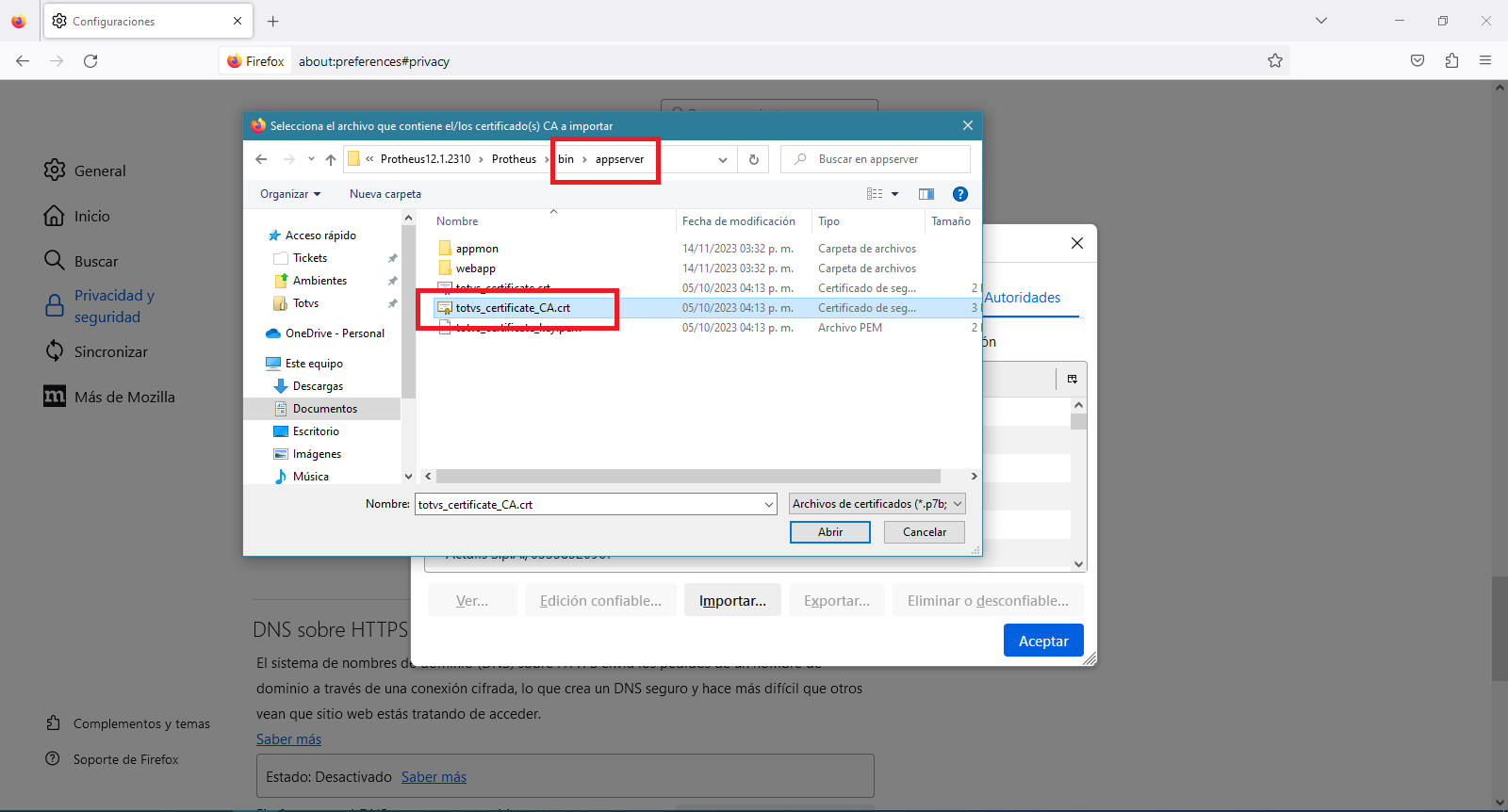The image size is (1508, 812).
Task: Change the view layout icon
Action: coord(875,194)
